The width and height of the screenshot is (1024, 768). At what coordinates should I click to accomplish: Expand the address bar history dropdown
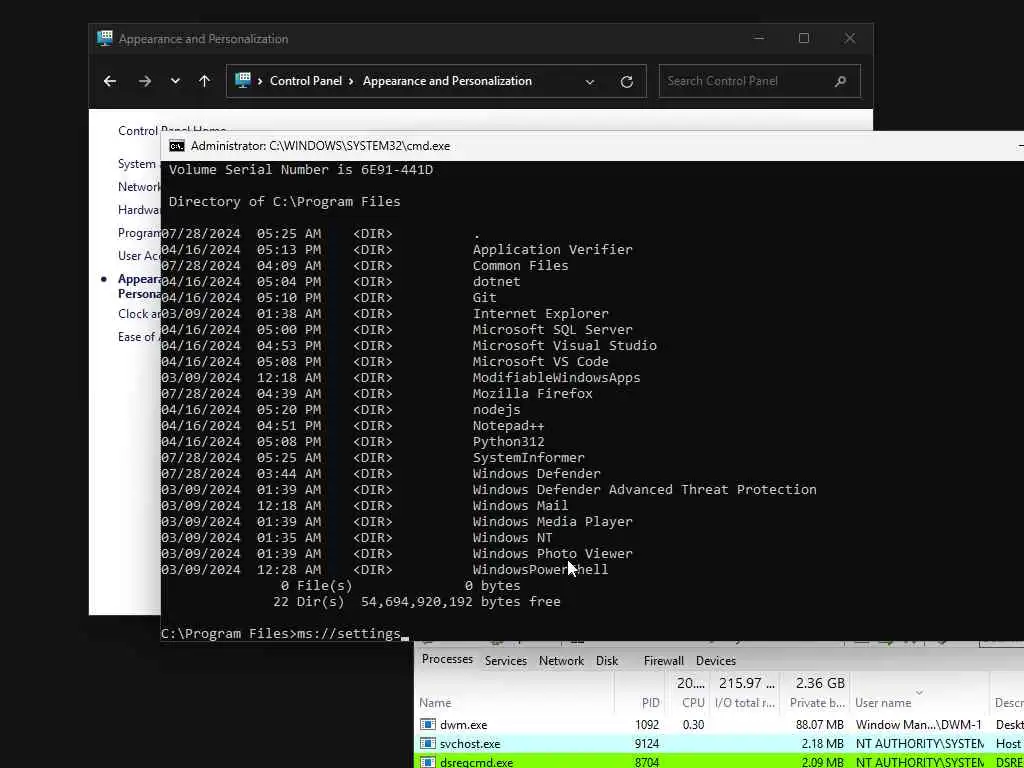click(x=590, y=82)
